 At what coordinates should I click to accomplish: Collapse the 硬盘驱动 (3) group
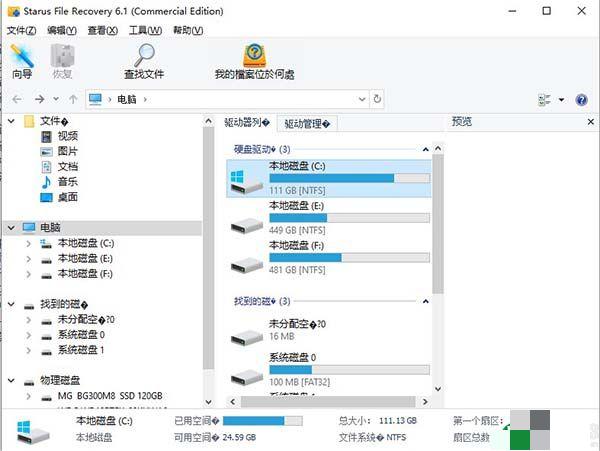(x=426, y=149)
